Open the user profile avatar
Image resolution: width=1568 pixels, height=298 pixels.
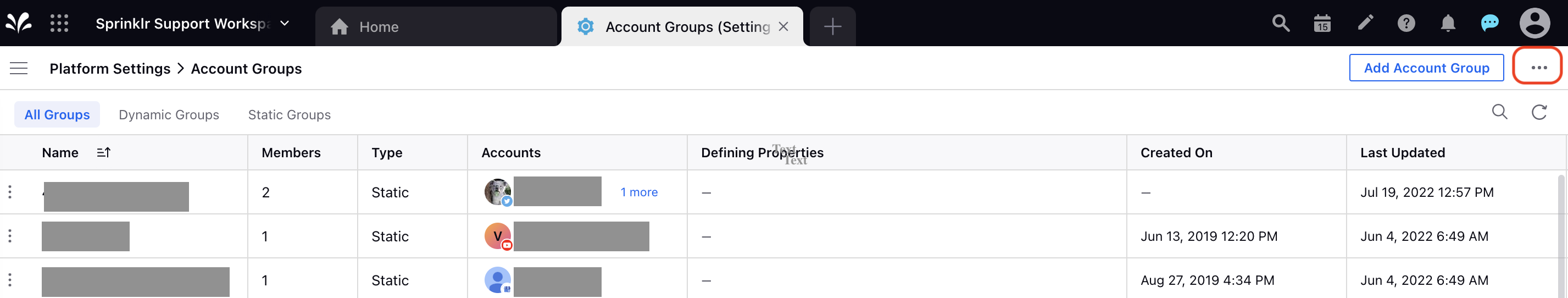tap(1534, 24)
